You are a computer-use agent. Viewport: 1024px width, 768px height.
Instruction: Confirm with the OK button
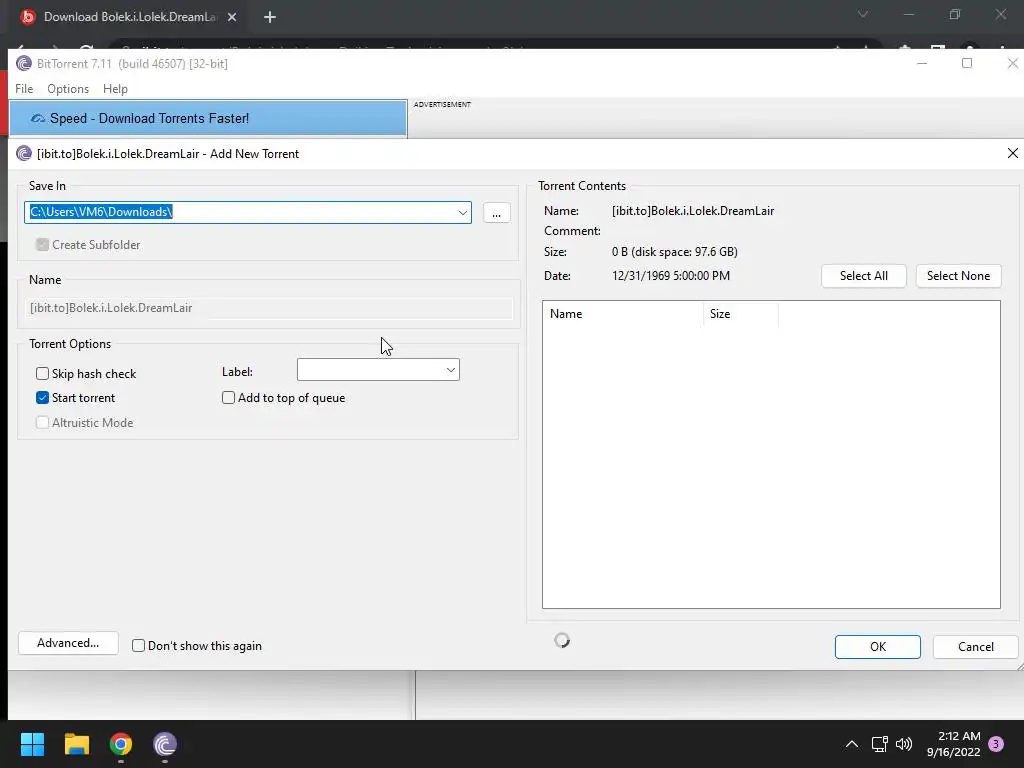tap(878, 647)
